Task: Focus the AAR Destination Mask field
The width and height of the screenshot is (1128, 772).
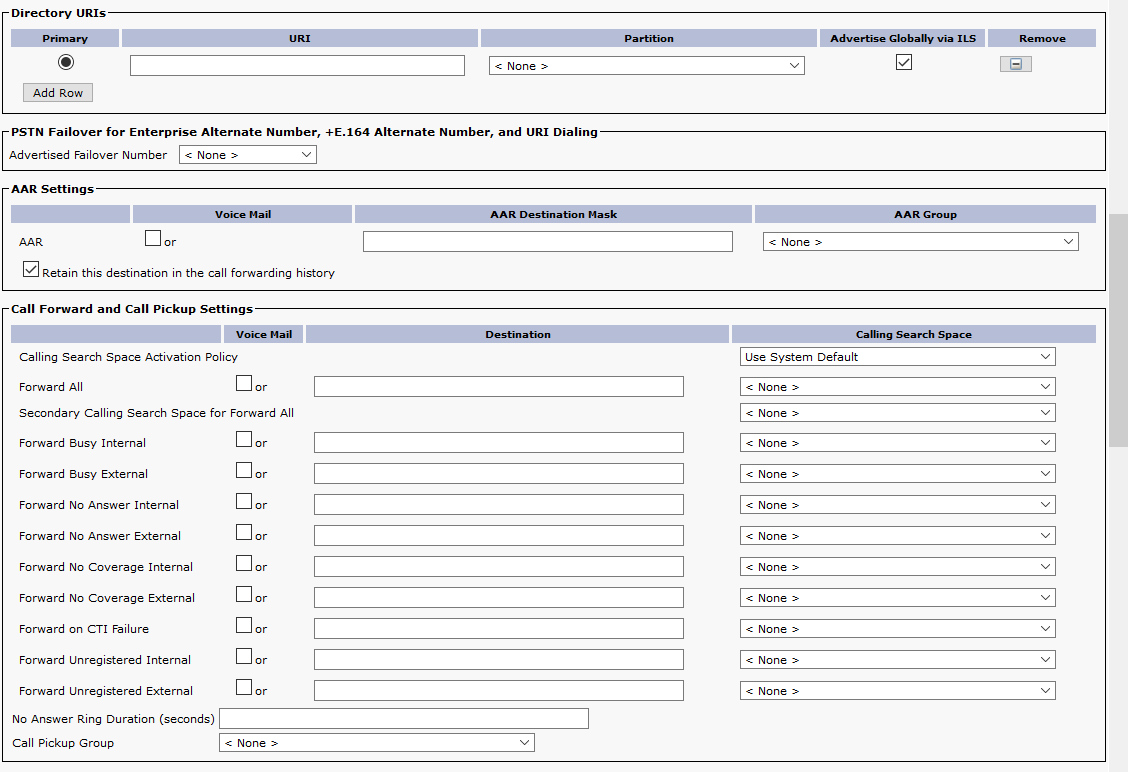Action: click(547, 242)
